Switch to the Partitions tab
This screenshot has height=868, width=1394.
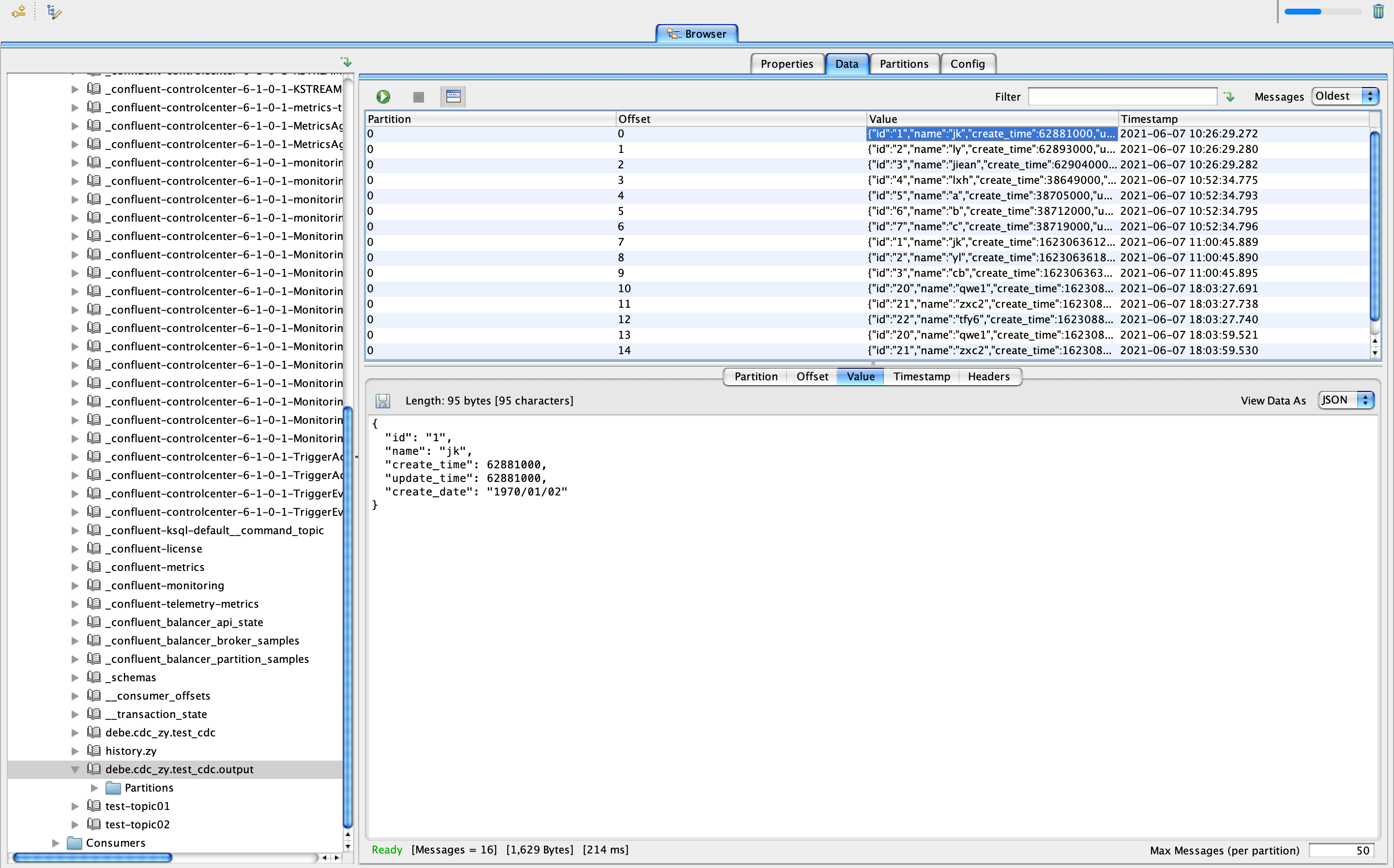pyautogui.click(x=904, y=64)
